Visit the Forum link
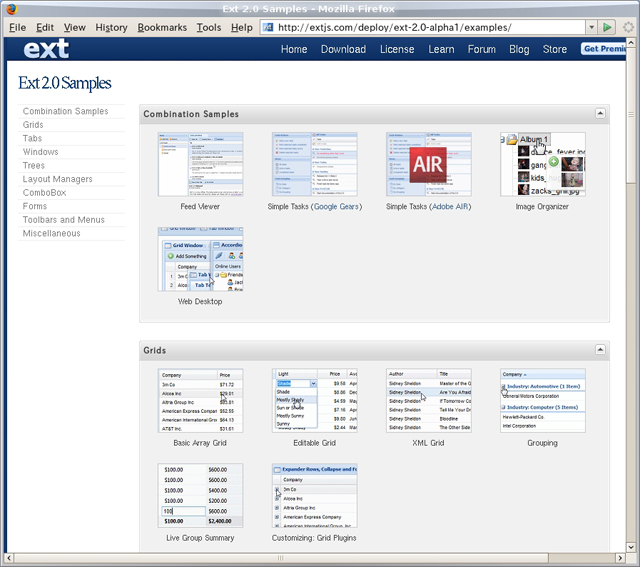The width and height of the screenshot is (640, 567). click(x=482, y=49)
